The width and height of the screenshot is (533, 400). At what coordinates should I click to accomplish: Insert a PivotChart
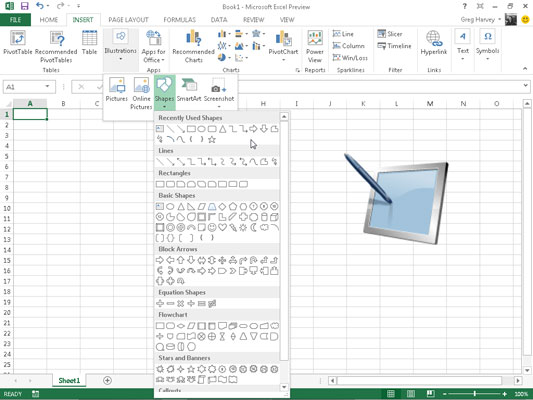tap(283, 46)
